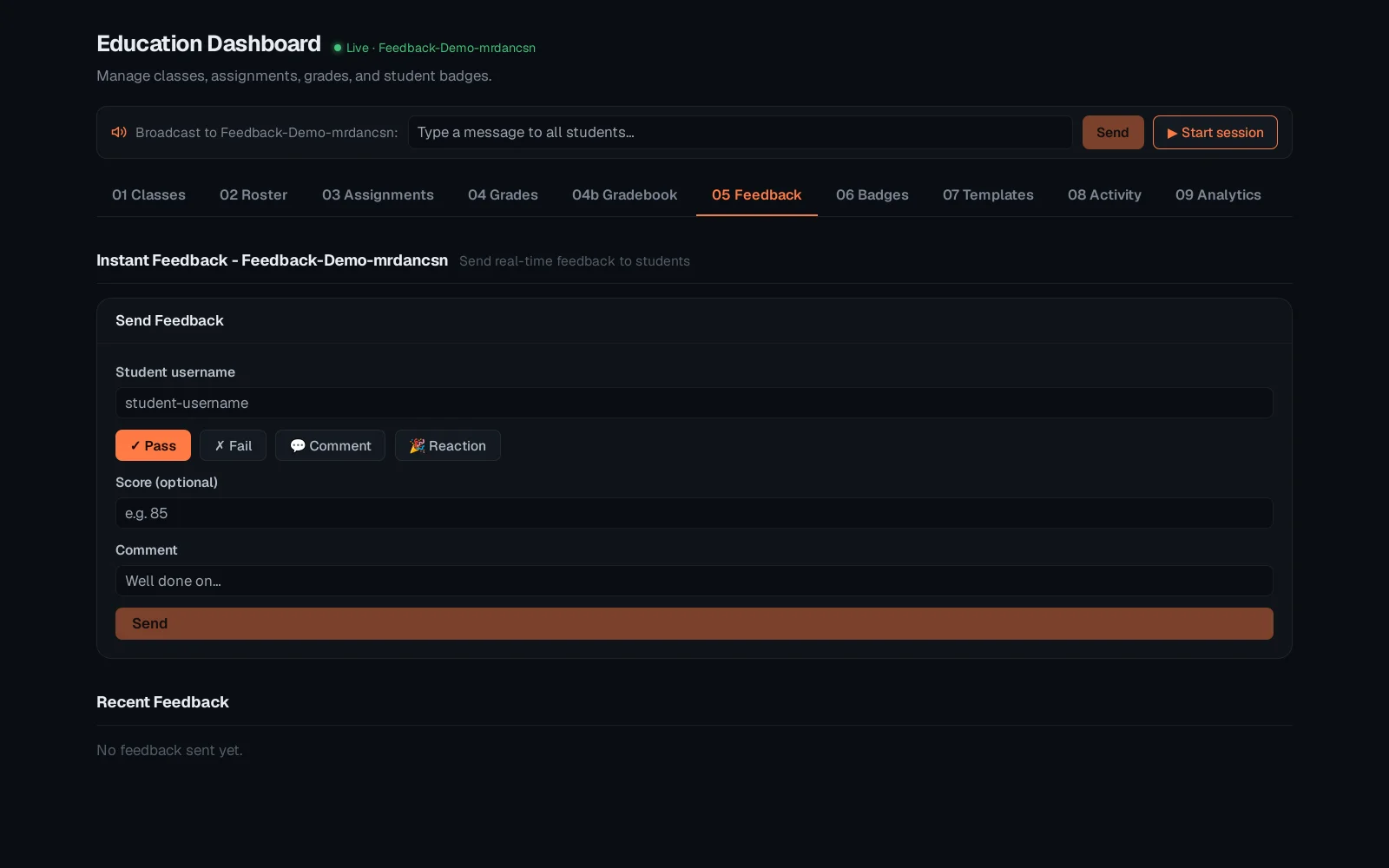
Task: Submit feedback with the wide Send button
Action: pyautogui.click(x=694, y=623)
